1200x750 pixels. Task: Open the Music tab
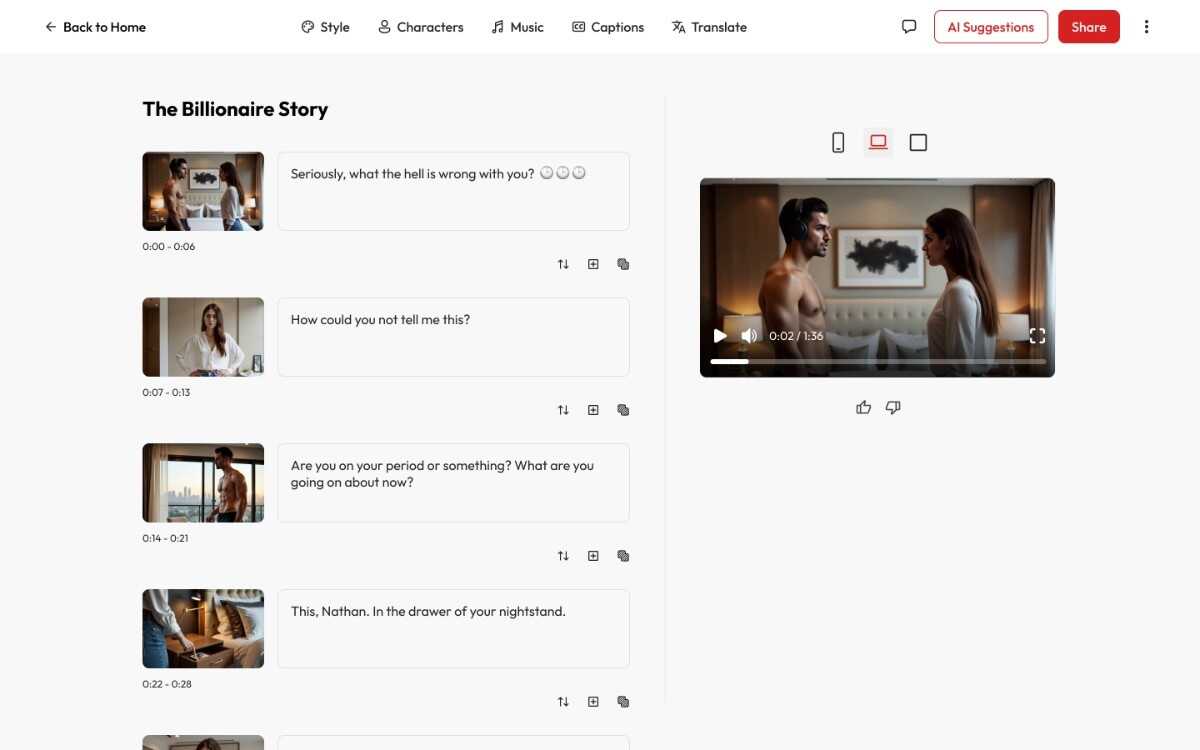(517, 27)
